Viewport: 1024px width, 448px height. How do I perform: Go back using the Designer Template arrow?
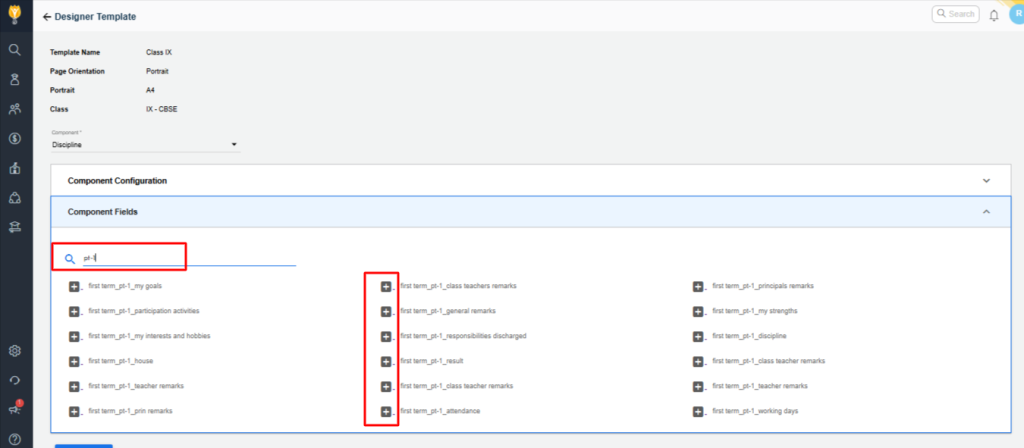[47, 17]
